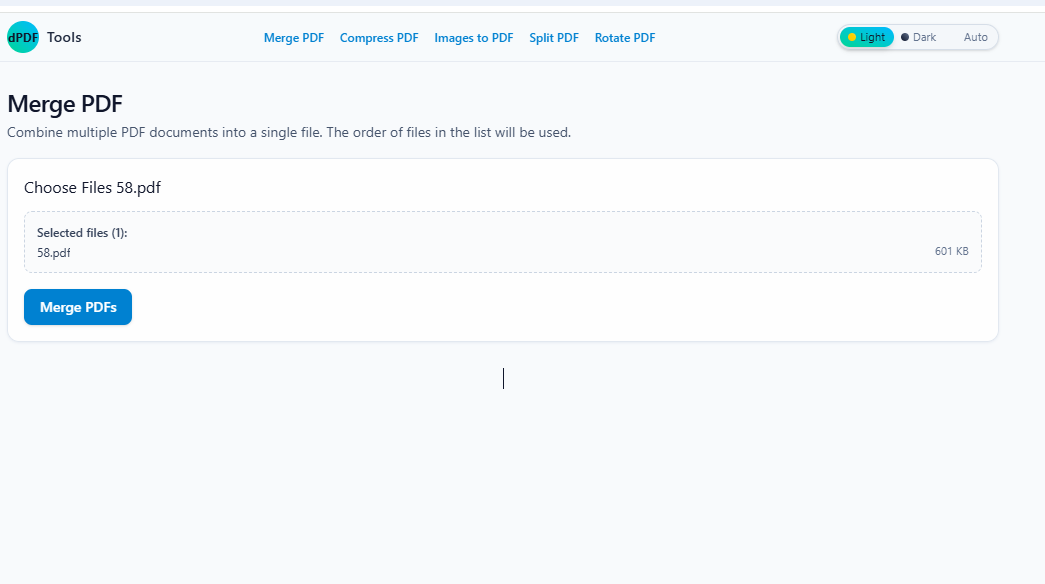1045x584 pixels.
Task: Set the theme to Auto
Action: tap(975, 36)
